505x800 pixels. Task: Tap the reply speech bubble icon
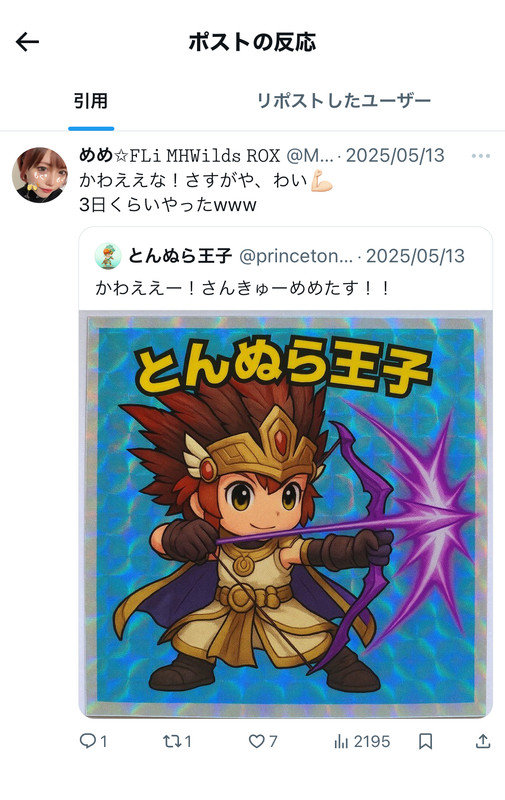88,741
